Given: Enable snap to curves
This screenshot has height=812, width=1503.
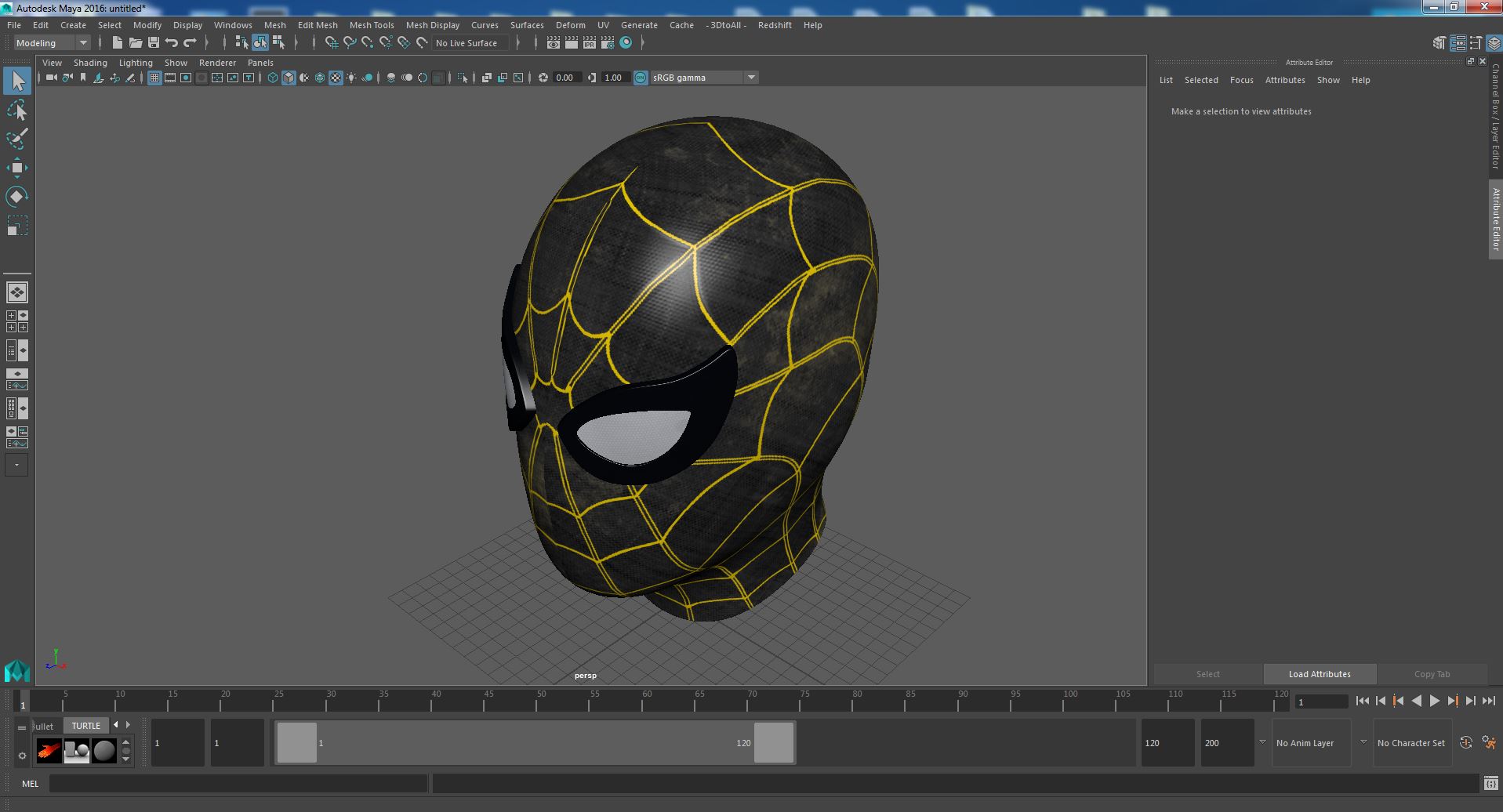Looking at the screenshot, I should [350, 43].
